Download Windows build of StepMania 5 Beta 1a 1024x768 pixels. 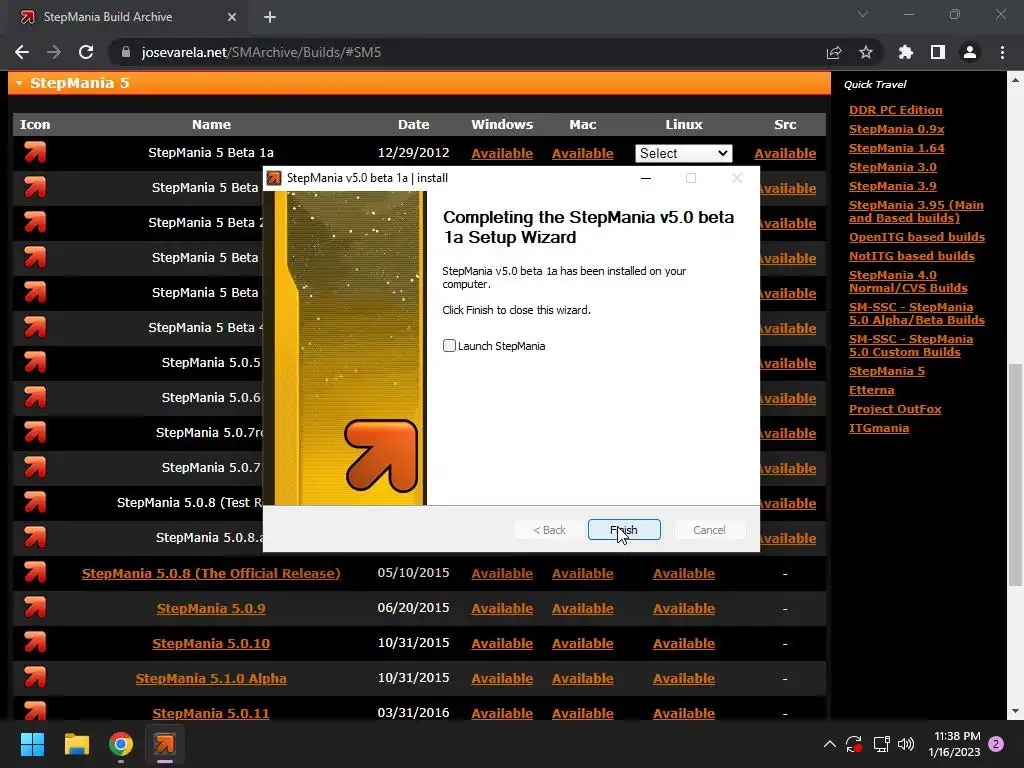[x=502, y=153]
